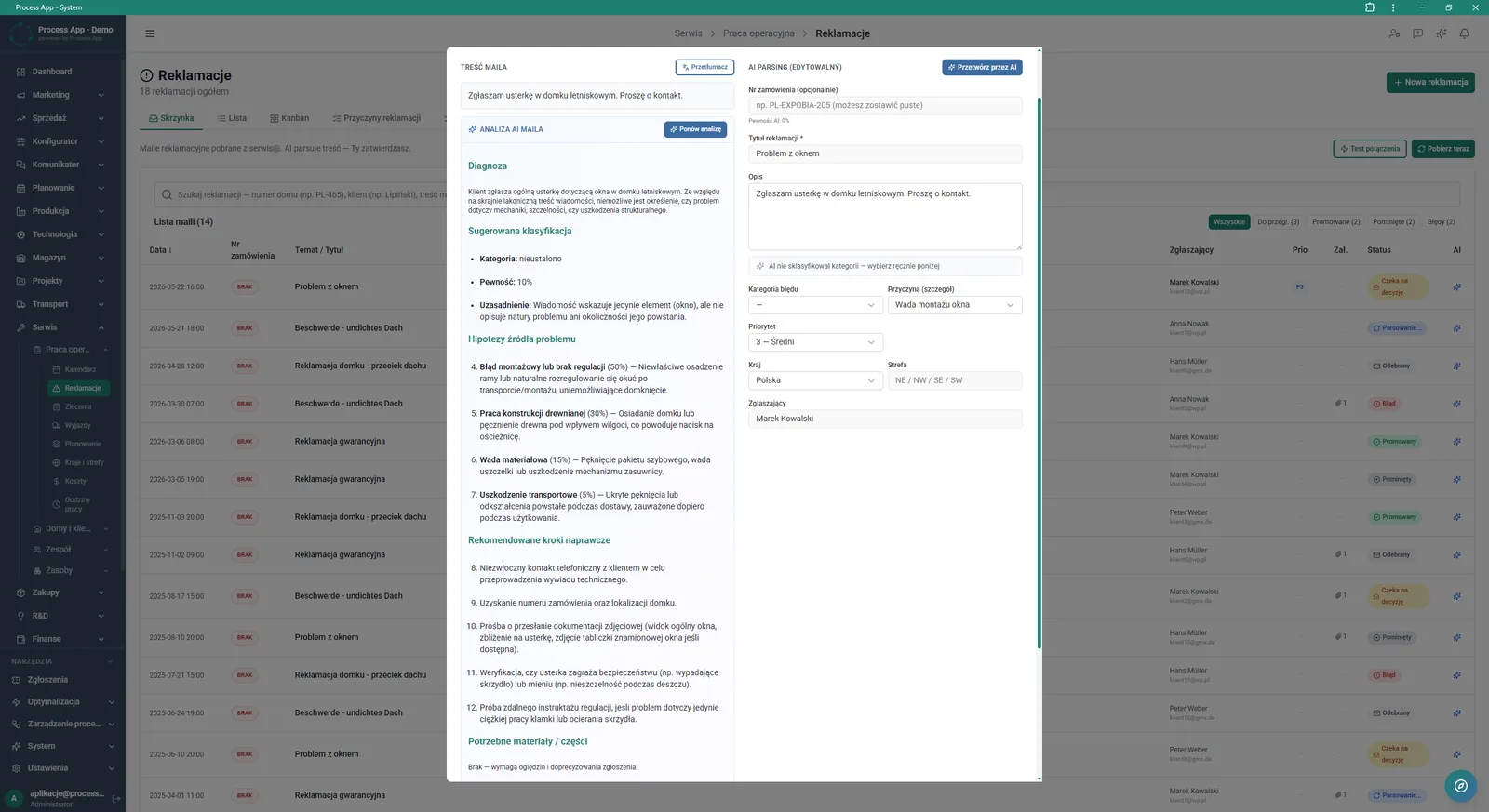Click the Ponów analizę button

(x=695, y=129)
